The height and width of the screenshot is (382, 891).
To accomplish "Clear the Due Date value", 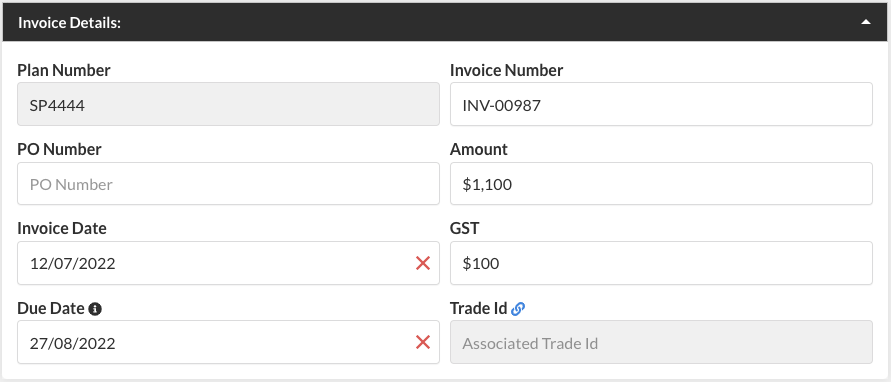I will coord(423,342).
